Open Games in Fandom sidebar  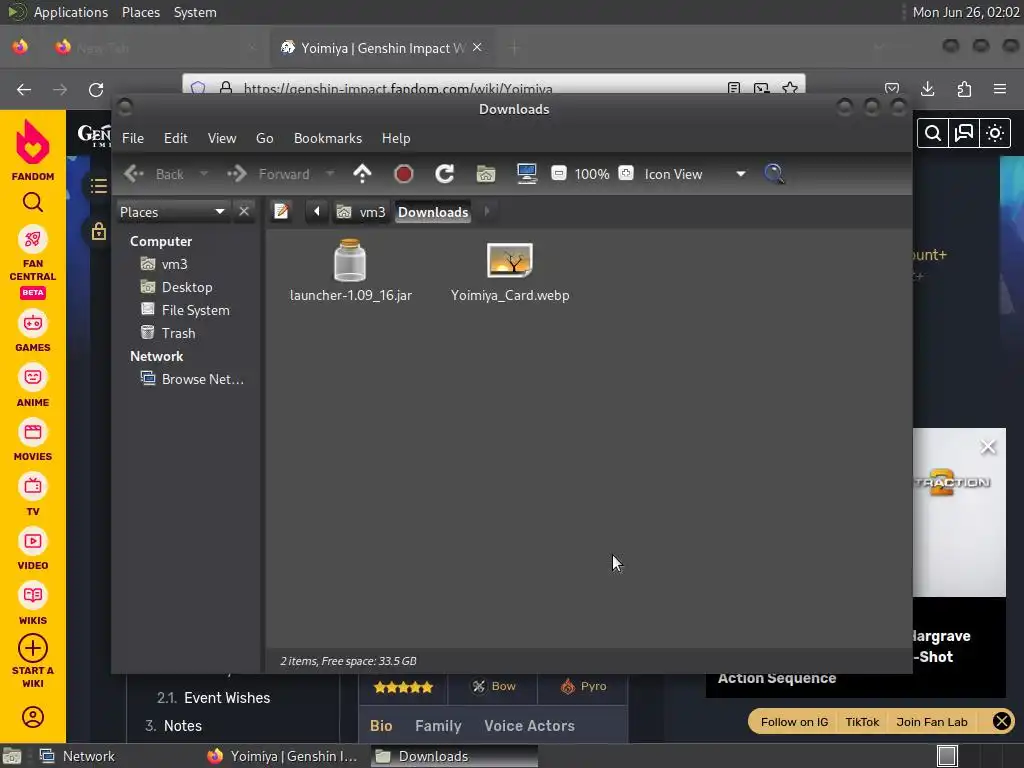point(33,332)
